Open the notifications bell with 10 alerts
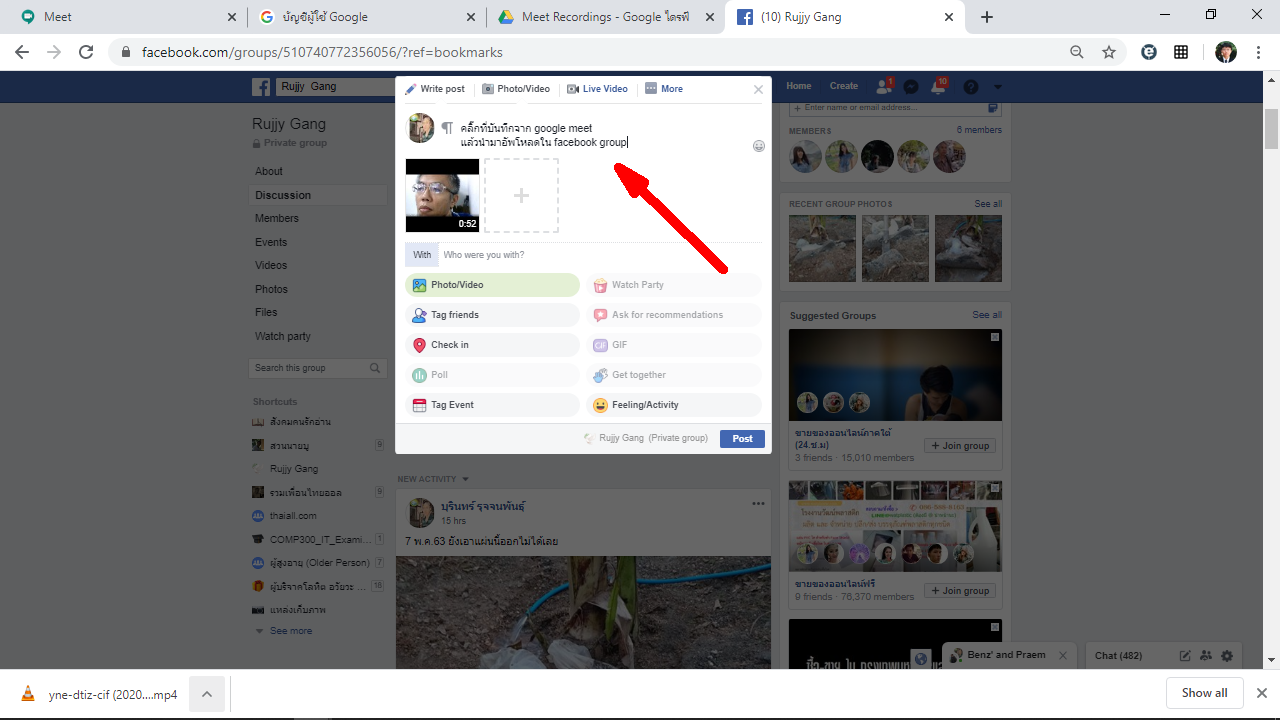 pyautogui.click(x=938, y=87)
